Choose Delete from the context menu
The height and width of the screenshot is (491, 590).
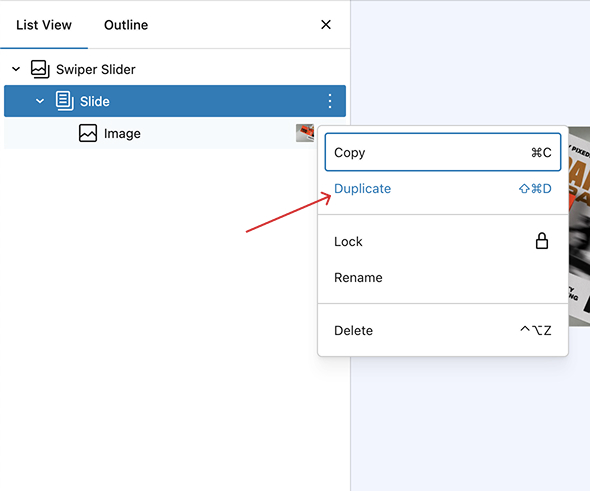tap(443, 330)
